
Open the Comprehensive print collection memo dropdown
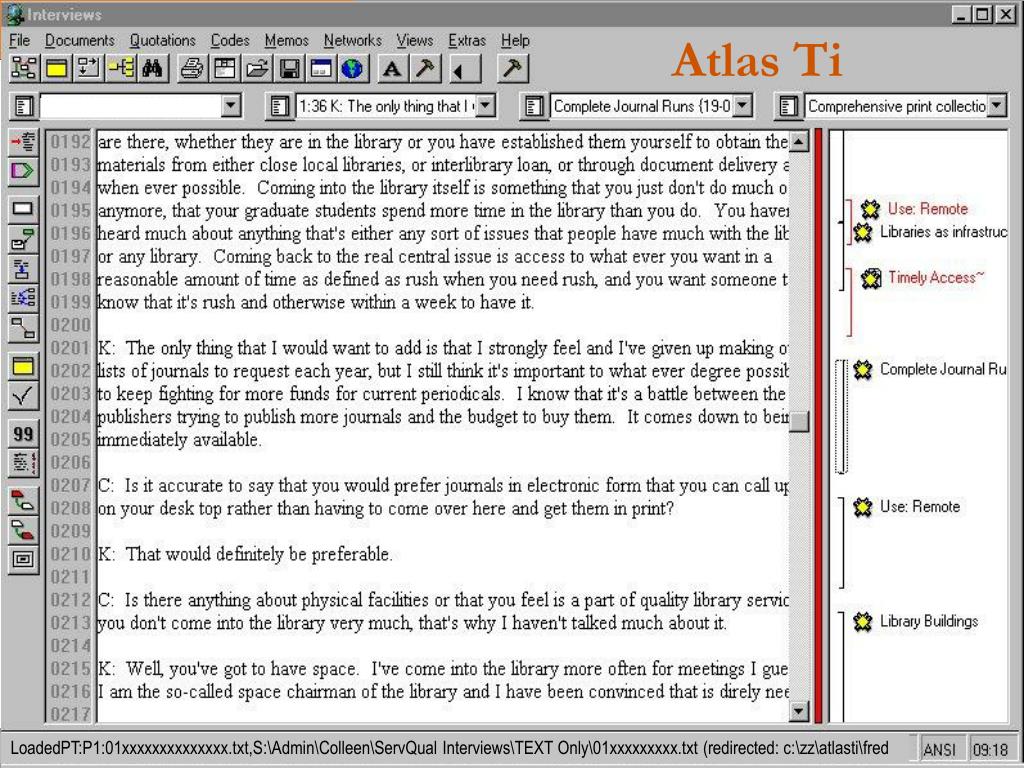(x=997, y=105)
